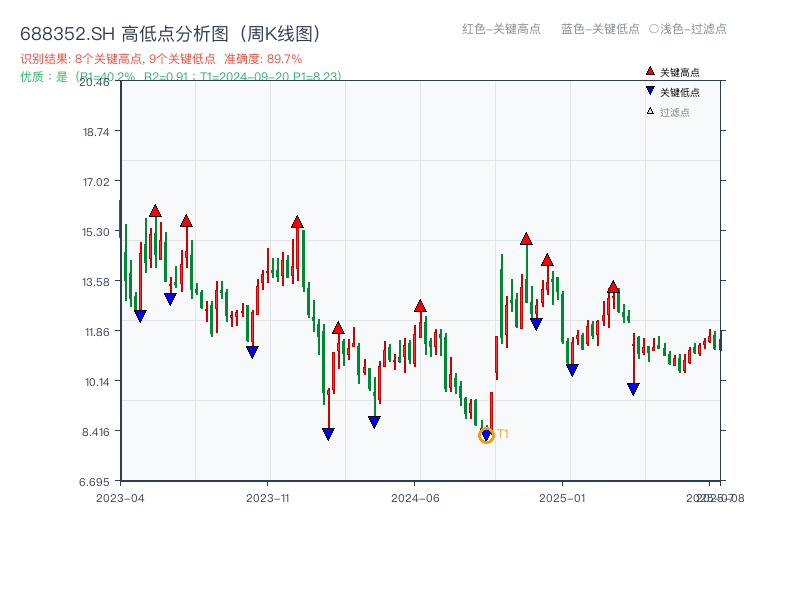Select the highest red key-high marker near 2023-04
800x600 pixels.
(156, 211)
